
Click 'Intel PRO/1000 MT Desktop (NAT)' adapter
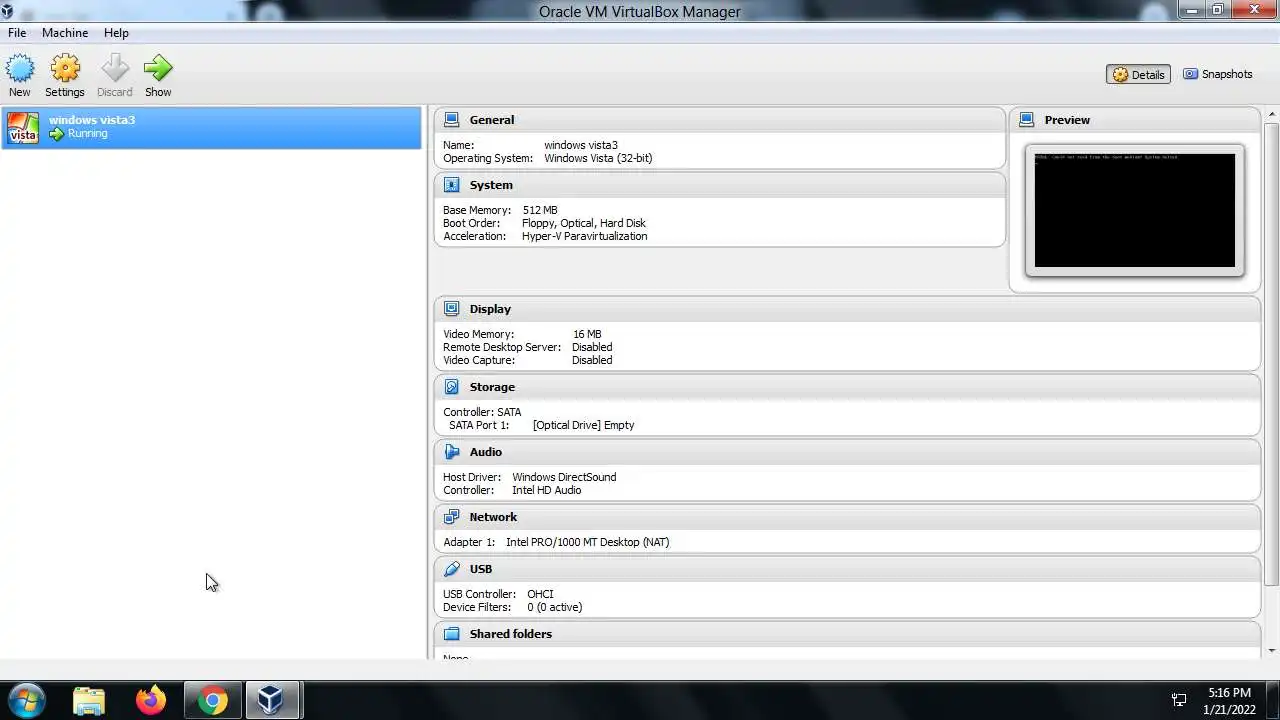pos(587,542)
